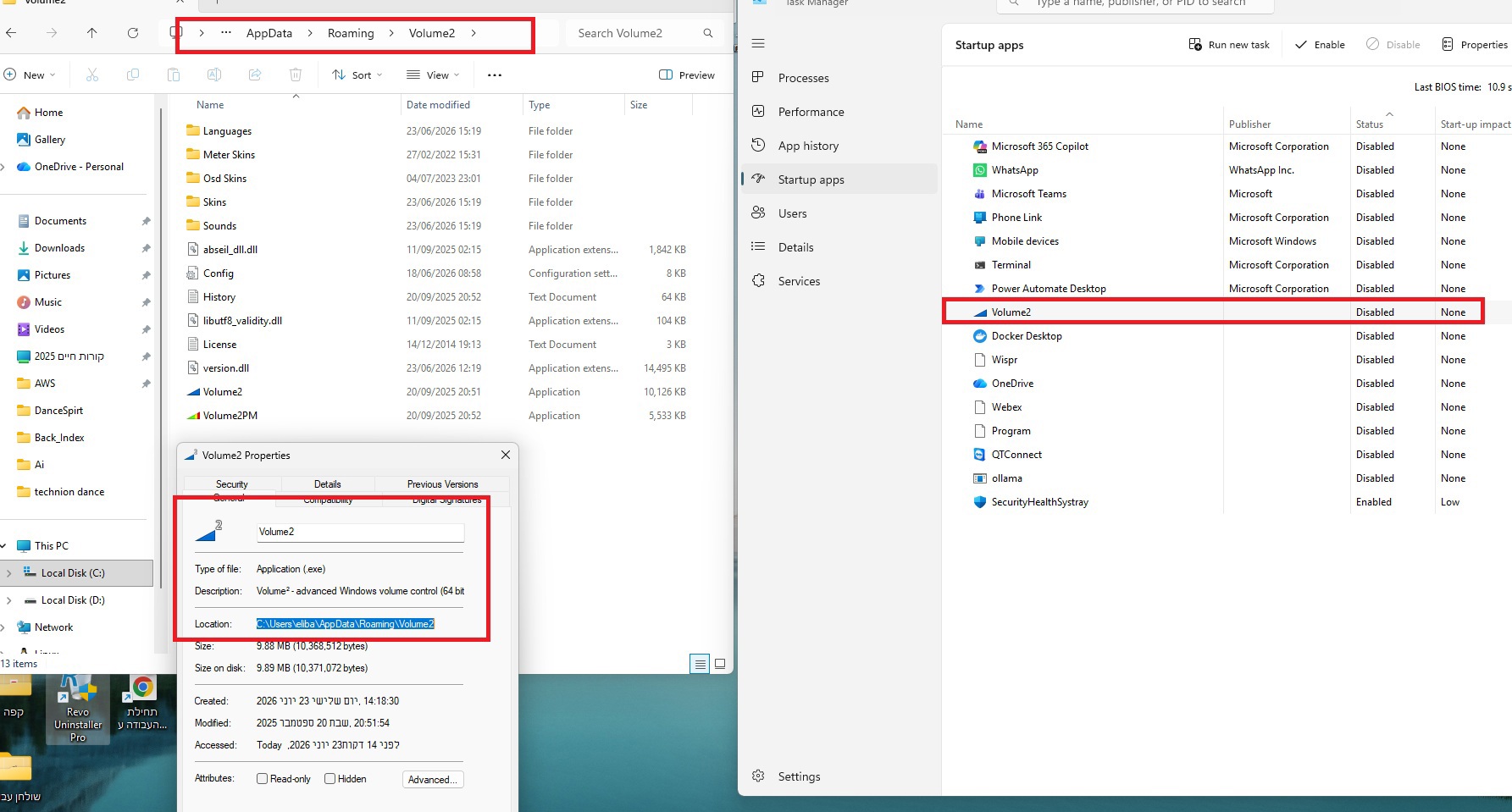
Task: Open the View dropdown in Explorer toolbar
Action: click(x=433, y=75)
